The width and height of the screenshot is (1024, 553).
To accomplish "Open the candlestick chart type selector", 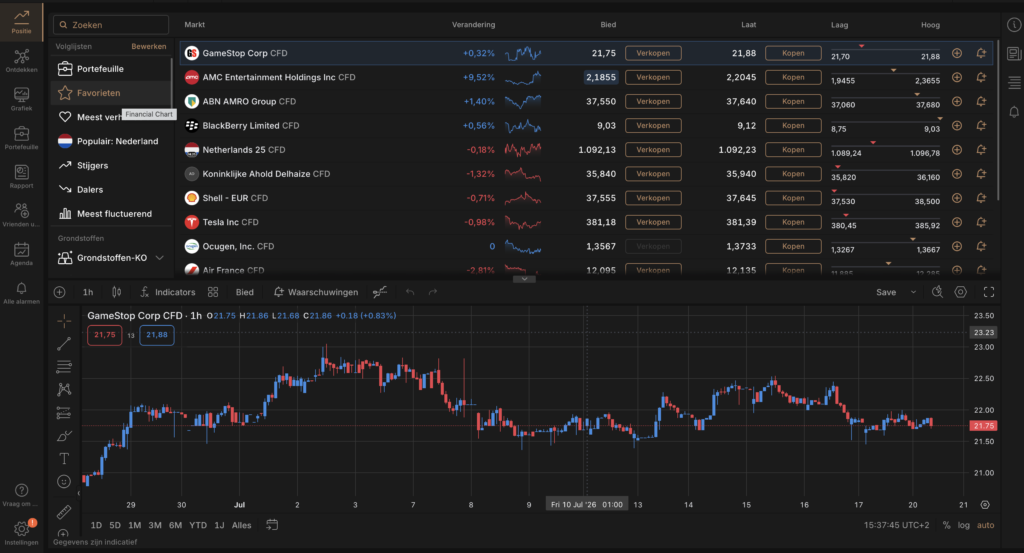I will [x=116, y=292].
